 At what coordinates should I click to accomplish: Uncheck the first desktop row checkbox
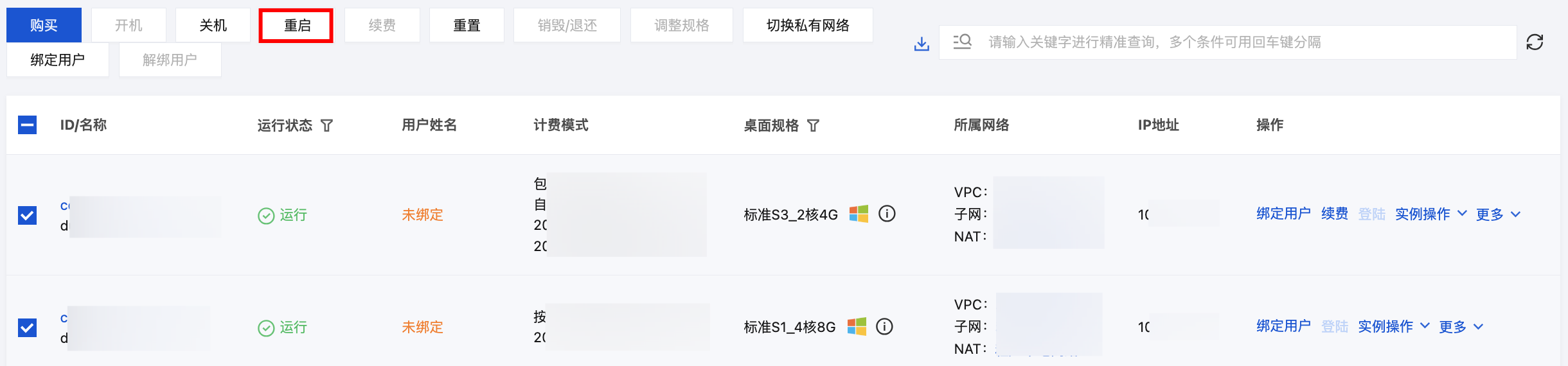pyautogui.click(x=27, y=215)
